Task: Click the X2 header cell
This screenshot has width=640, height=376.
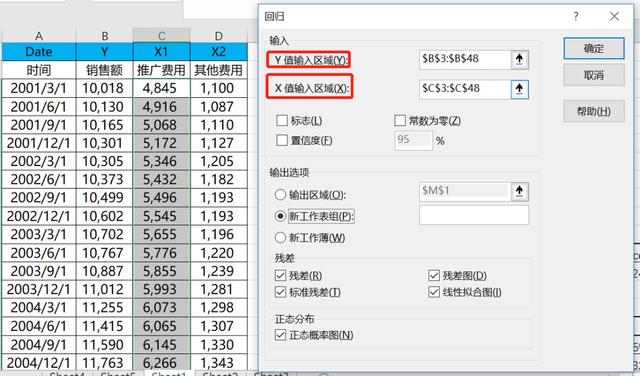Action: pyautogui.click(x=219, y=52)
